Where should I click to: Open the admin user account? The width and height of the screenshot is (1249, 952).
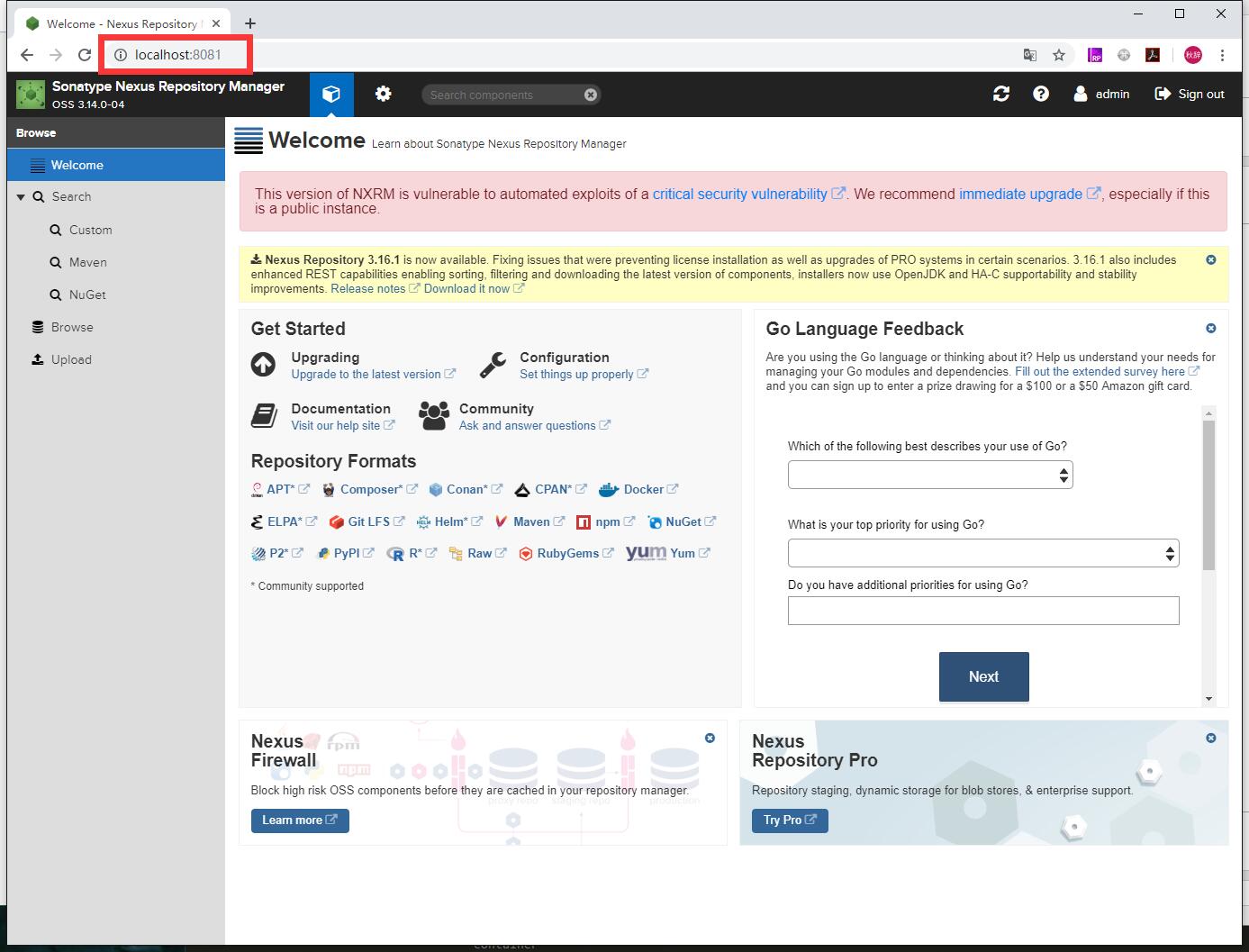[x=1101, y=94]
